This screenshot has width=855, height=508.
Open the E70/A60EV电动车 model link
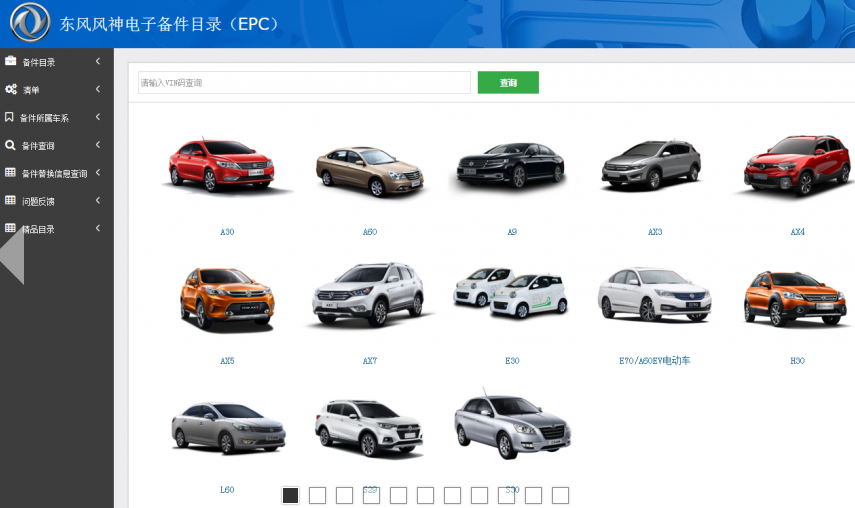(654, 360)
